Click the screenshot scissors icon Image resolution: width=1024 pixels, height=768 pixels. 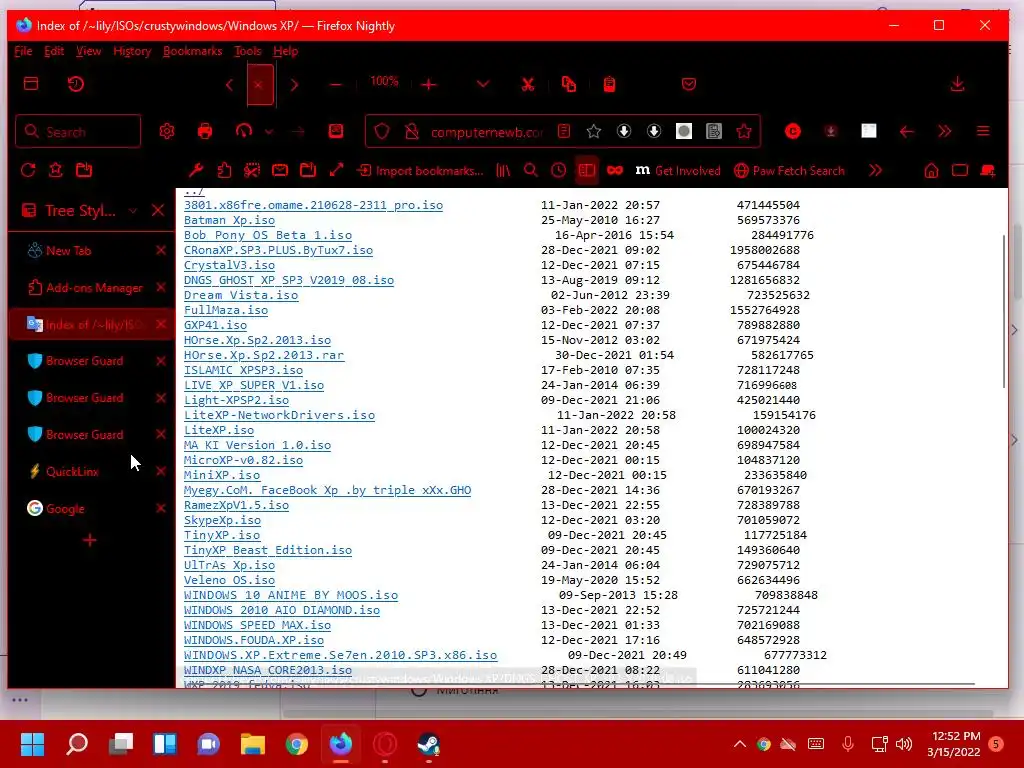pos(251,170)
